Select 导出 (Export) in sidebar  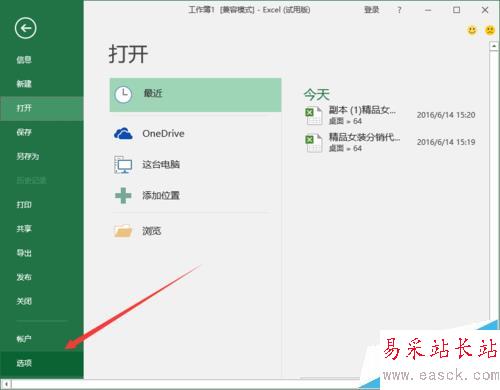(x=24, y=253)
